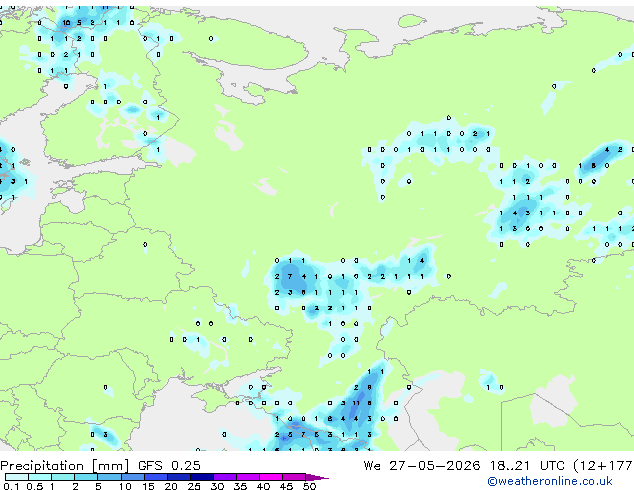634x490 pixels.
Task: Click the legend label '0.1'
Action: 11,486
